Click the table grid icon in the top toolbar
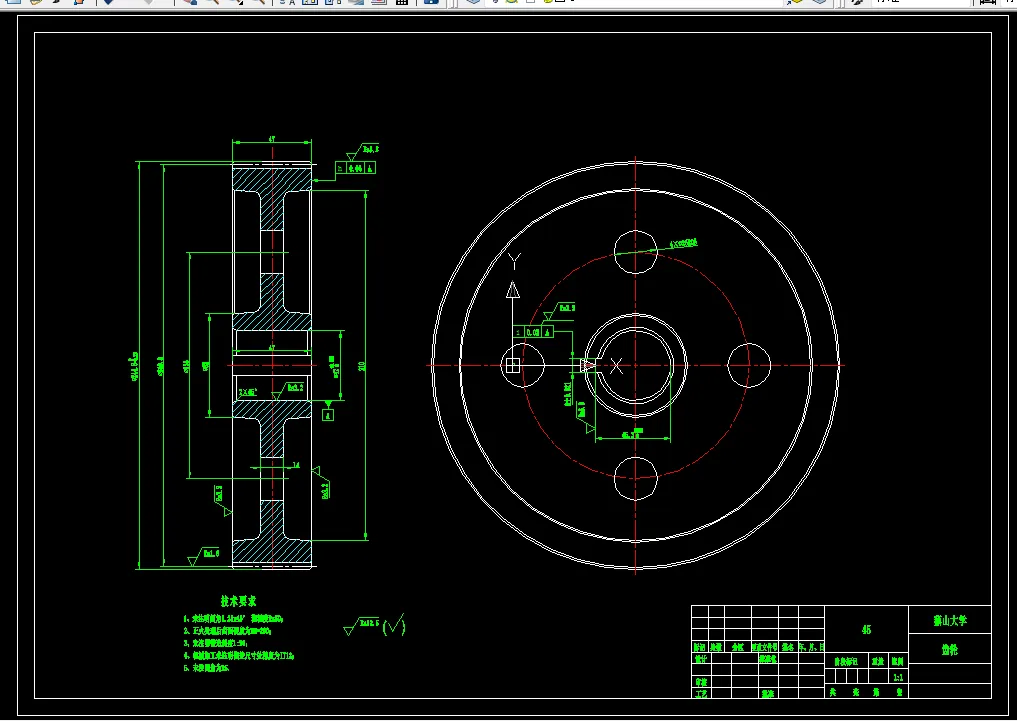The width and height of the screenshot is (1017, 721). [x=402, y=2]
